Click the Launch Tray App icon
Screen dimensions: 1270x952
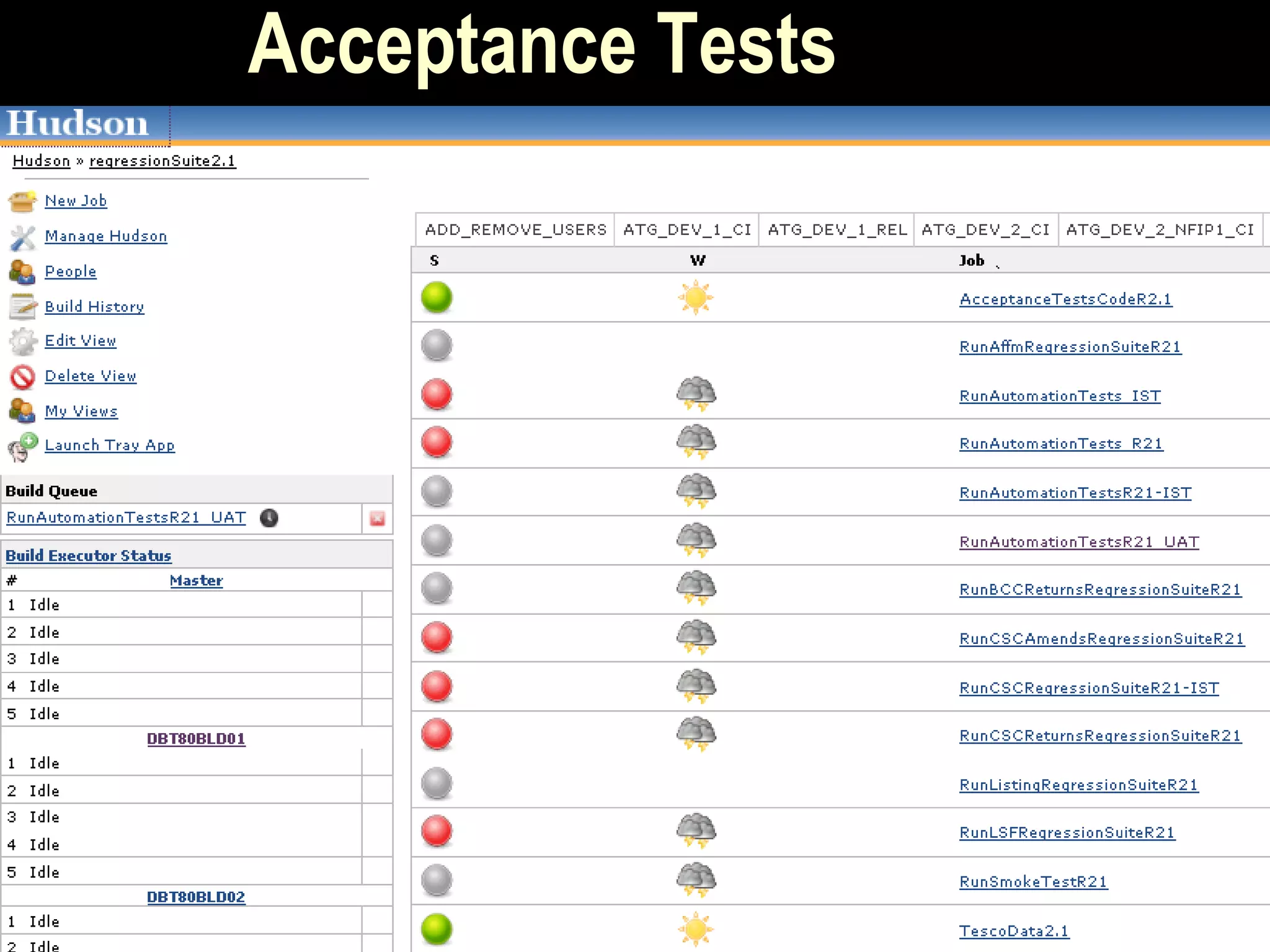[23, 447]
